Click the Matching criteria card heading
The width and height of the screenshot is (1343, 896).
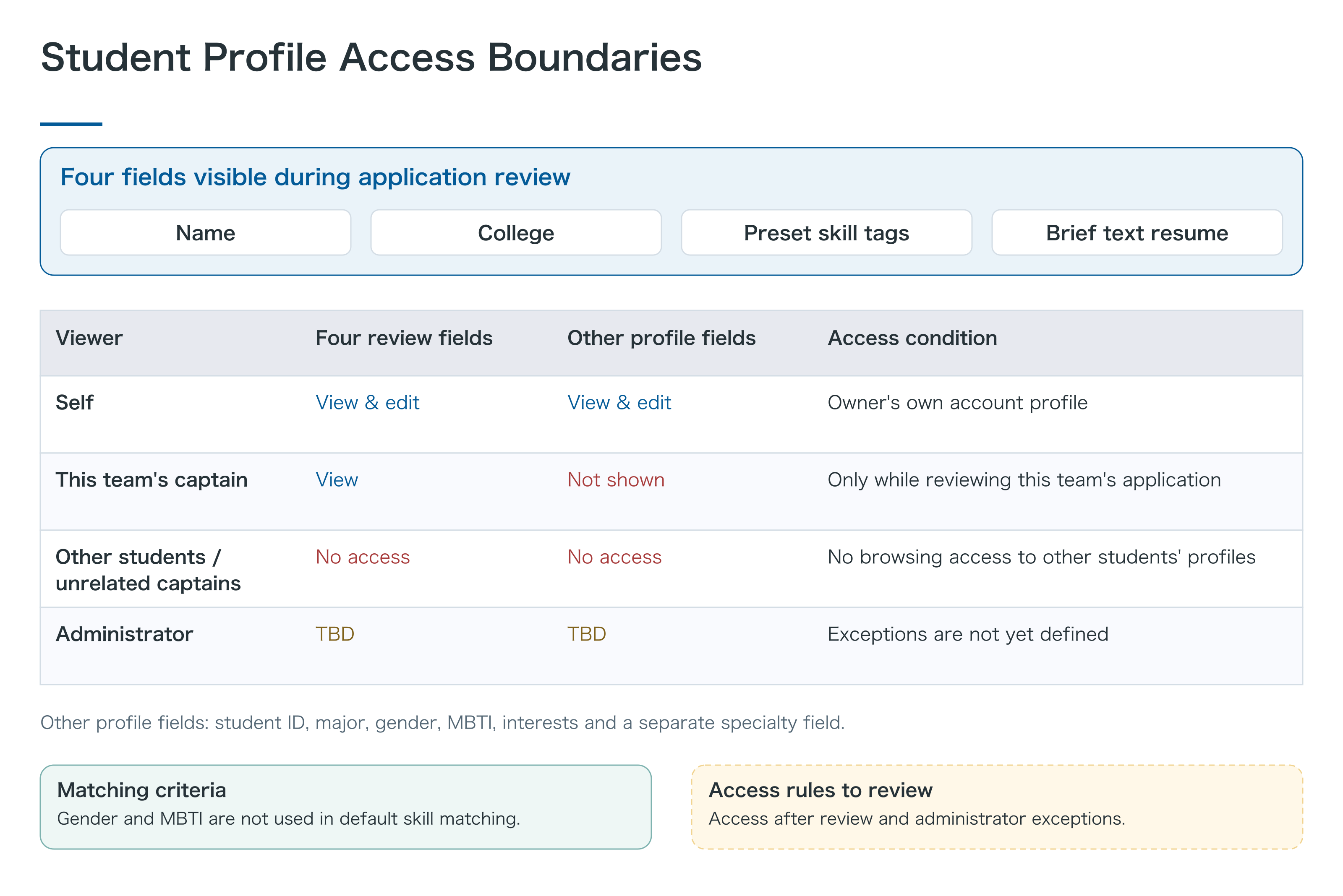141,790
